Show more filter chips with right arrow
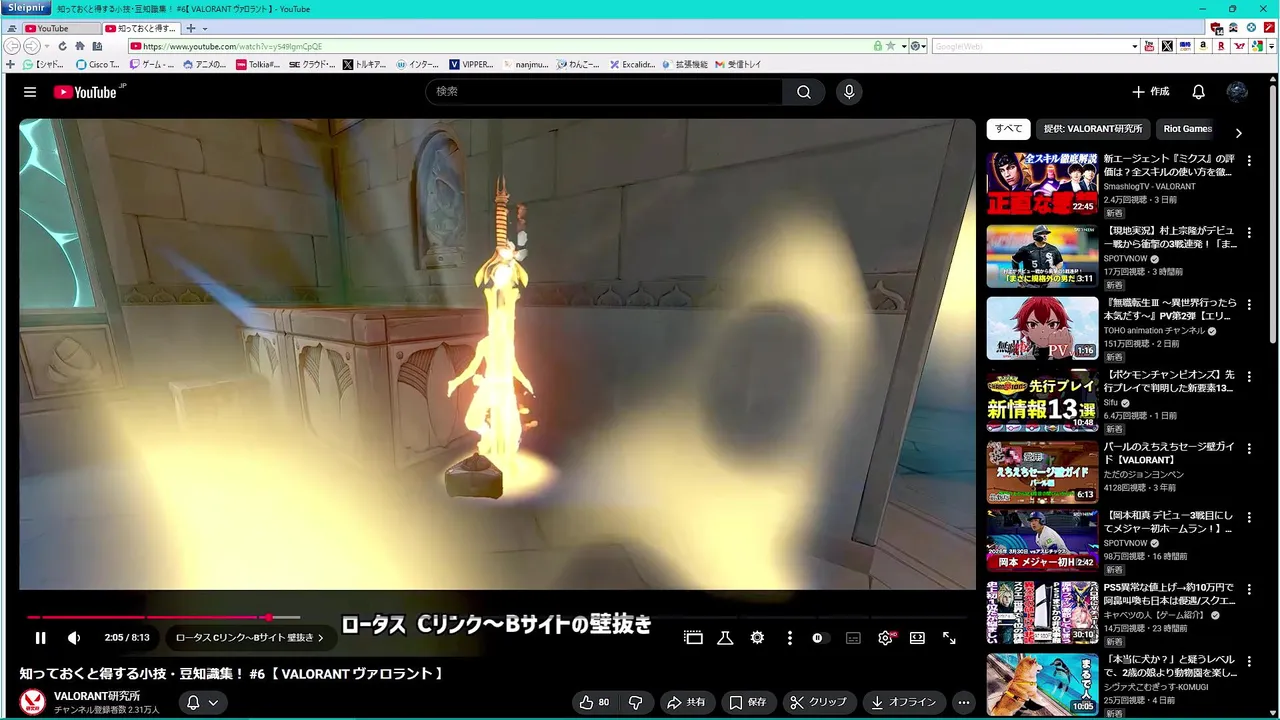This screenshot has width=1280, height=720. (1239, 133)
